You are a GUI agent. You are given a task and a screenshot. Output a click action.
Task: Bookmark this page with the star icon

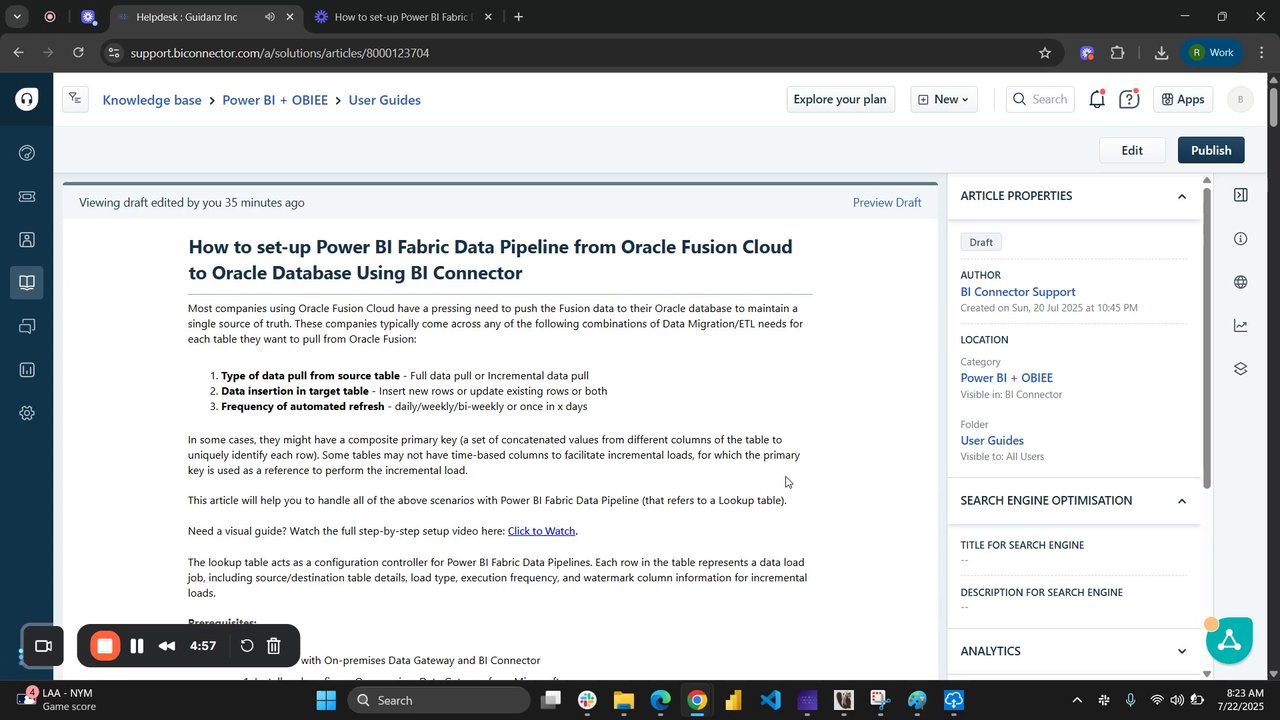(x=1045, y=52)
